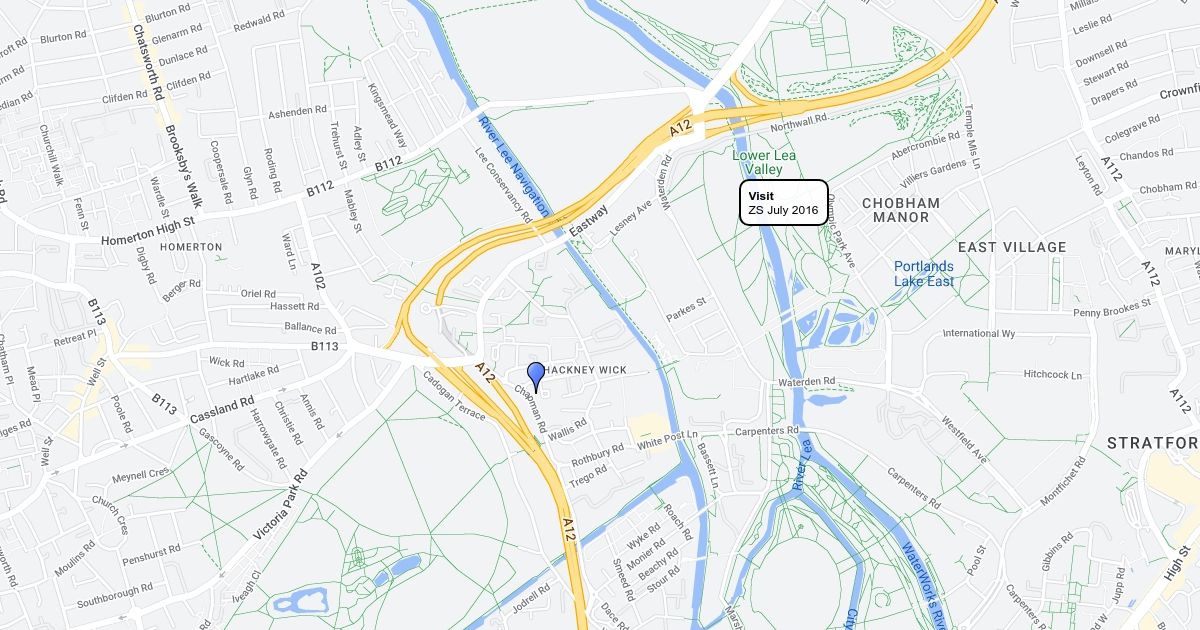Screen dimensions: 1200x630
Task: Click the Homerton High St label
Action: pyautogui.click(x=149, y=235)
